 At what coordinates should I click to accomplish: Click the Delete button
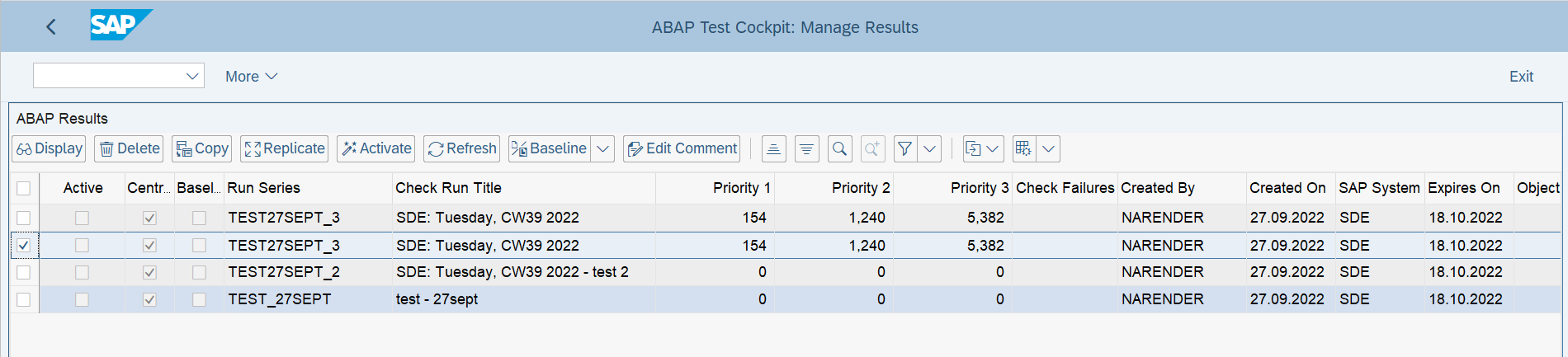[x=129, y=148]
